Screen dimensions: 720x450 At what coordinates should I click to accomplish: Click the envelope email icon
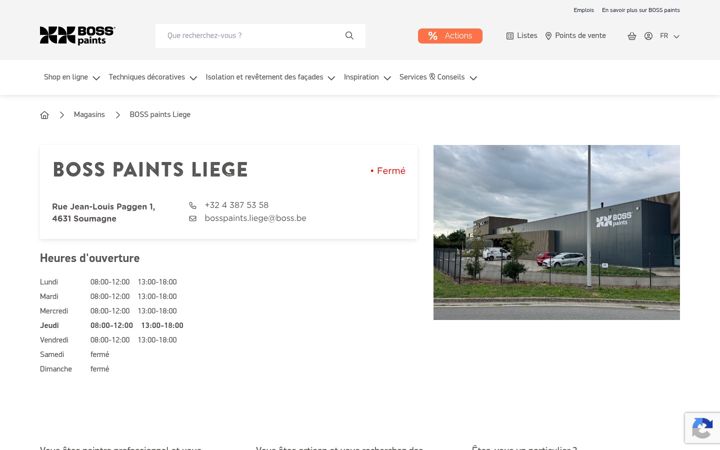pyautogui.click(x=193, y=219)
